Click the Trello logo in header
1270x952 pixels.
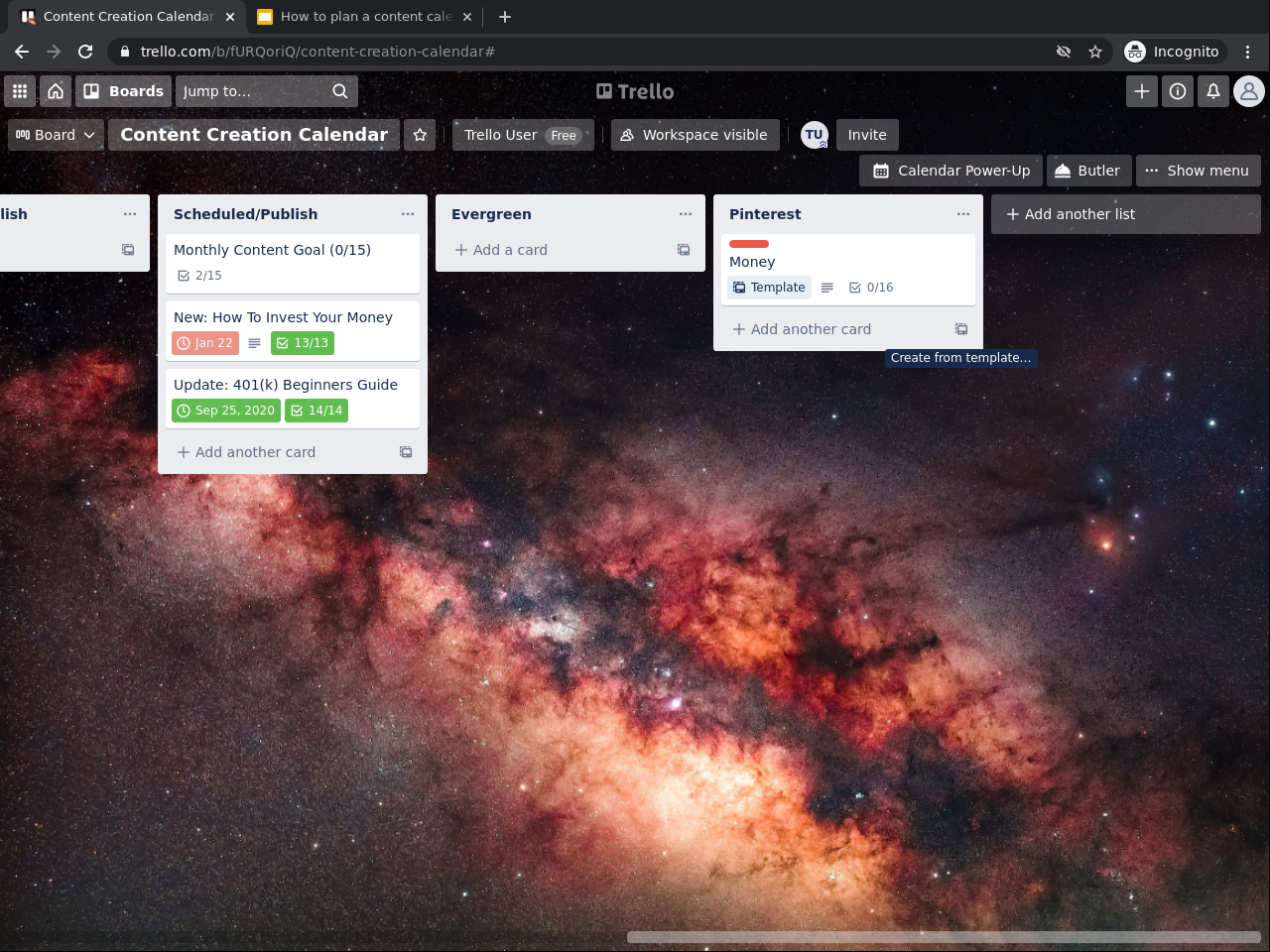coord(635,91)
